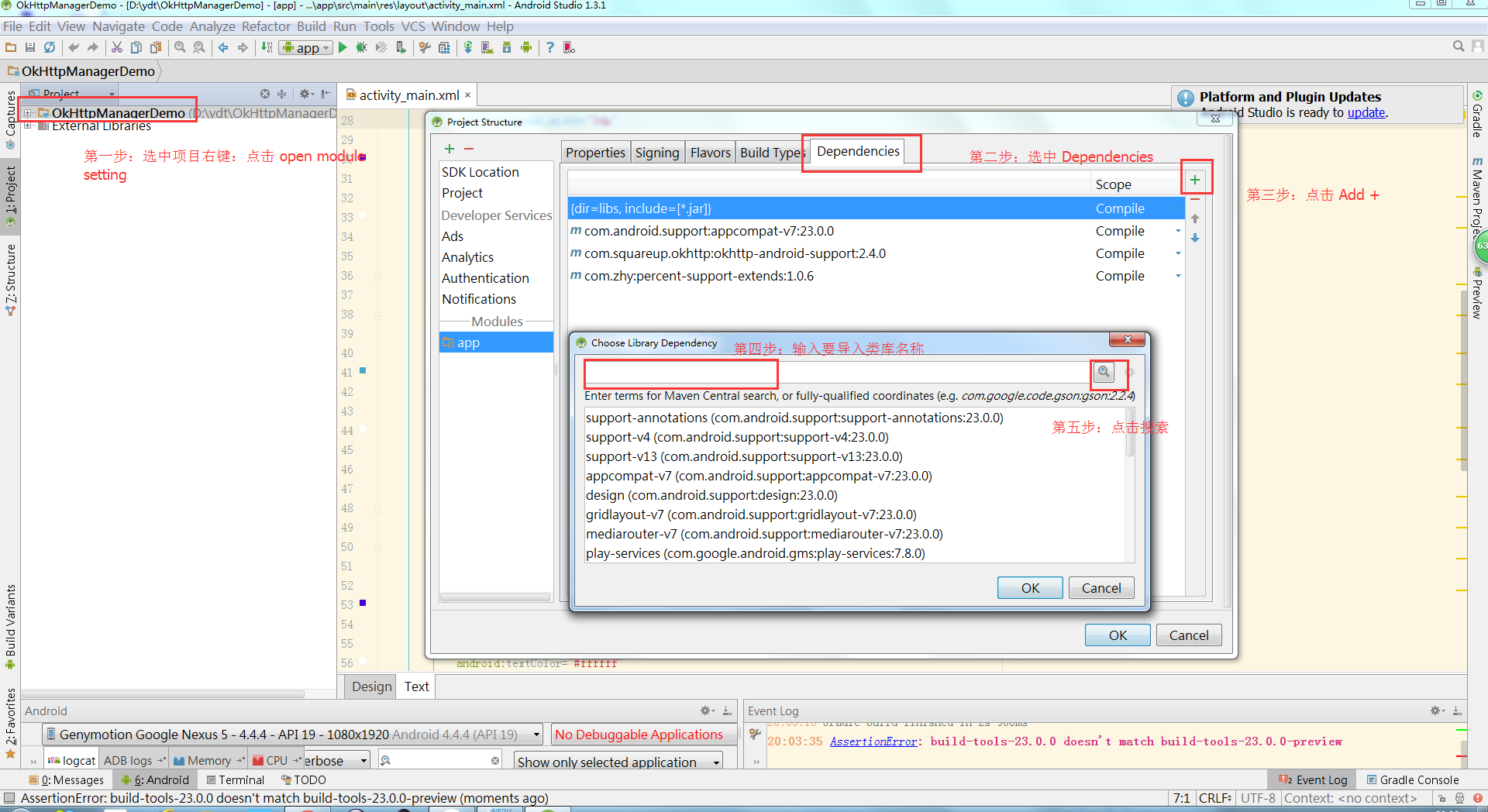Viewport: 1488px width, 812px height.
Task: Expand the OkHttpManagerDemo tree node
Action: 28,113
